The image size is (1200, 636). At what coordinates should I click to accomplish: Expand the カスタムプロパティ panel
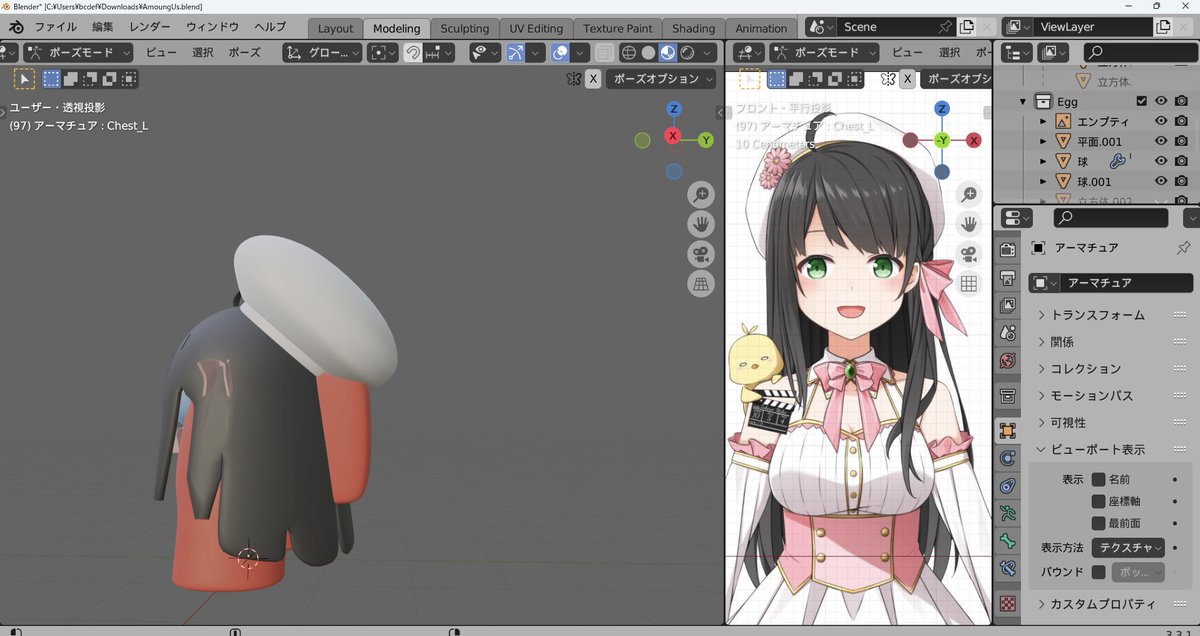click(1102, 603)
